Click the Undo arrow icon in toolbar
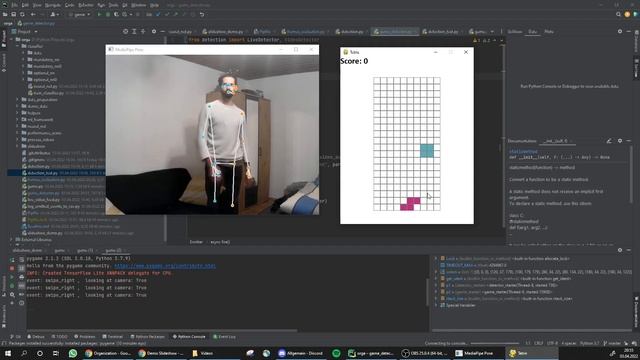The height and width of the screenshot is (360, 640). pos(202,14)
